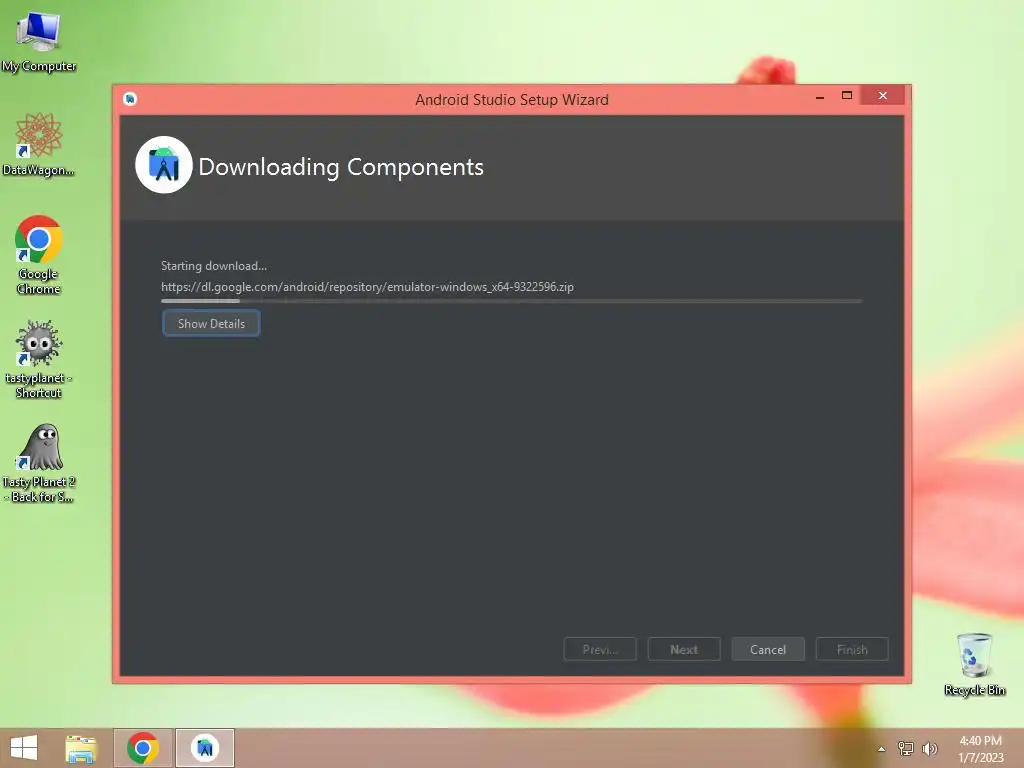
Task: Click the taskbar clock and date
Action: point(980,748)
